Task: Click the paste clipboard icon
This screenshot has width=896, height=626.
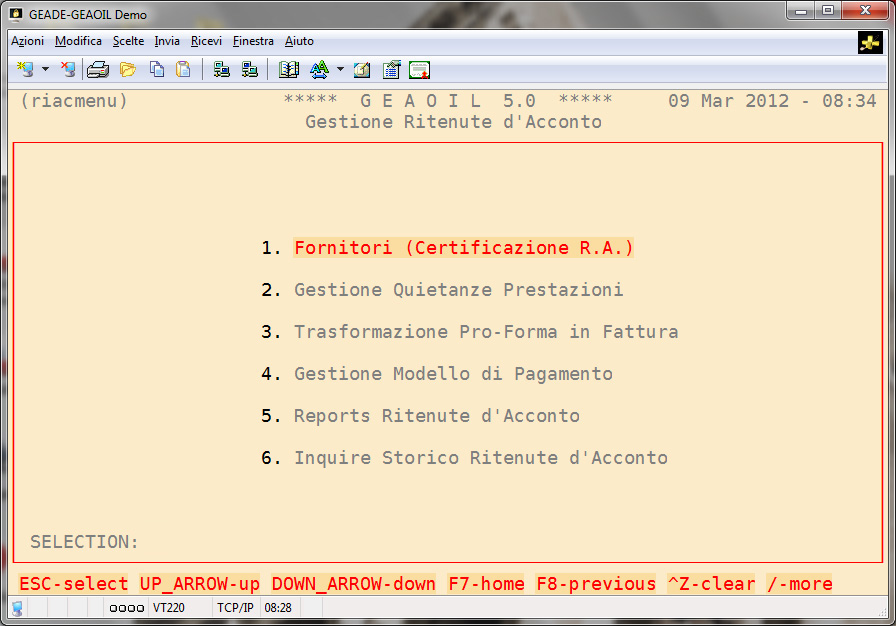Action: (183, 70)
